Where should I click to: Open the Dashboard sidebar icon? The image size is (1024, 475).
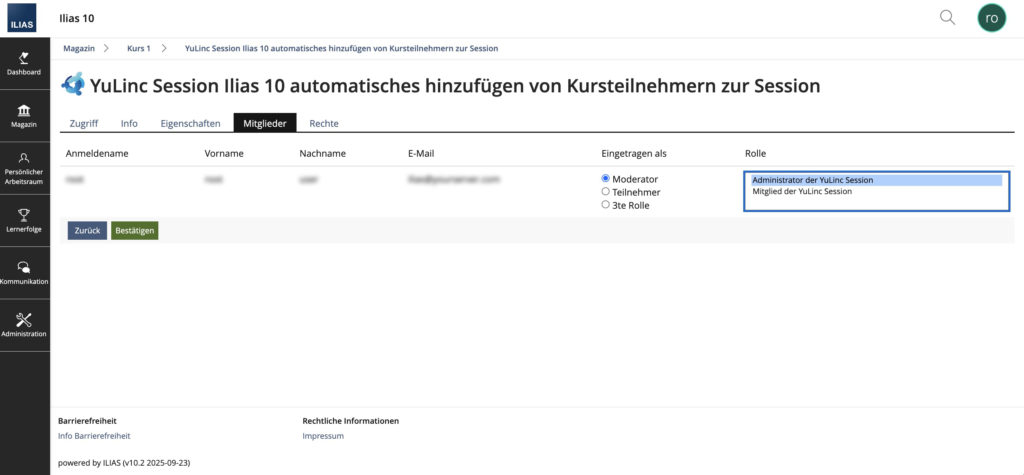point(24,64)
